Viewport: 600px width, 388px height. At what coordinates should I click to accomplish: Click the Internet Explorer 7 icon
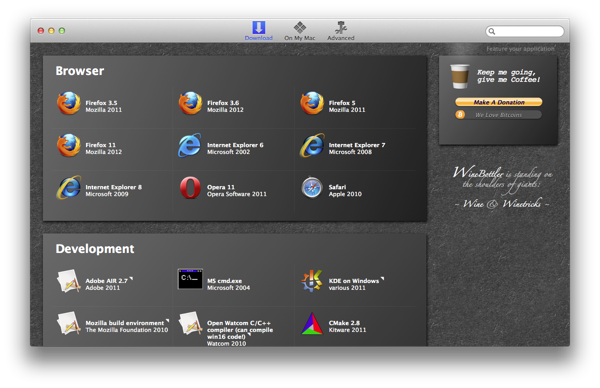[312, 145]
